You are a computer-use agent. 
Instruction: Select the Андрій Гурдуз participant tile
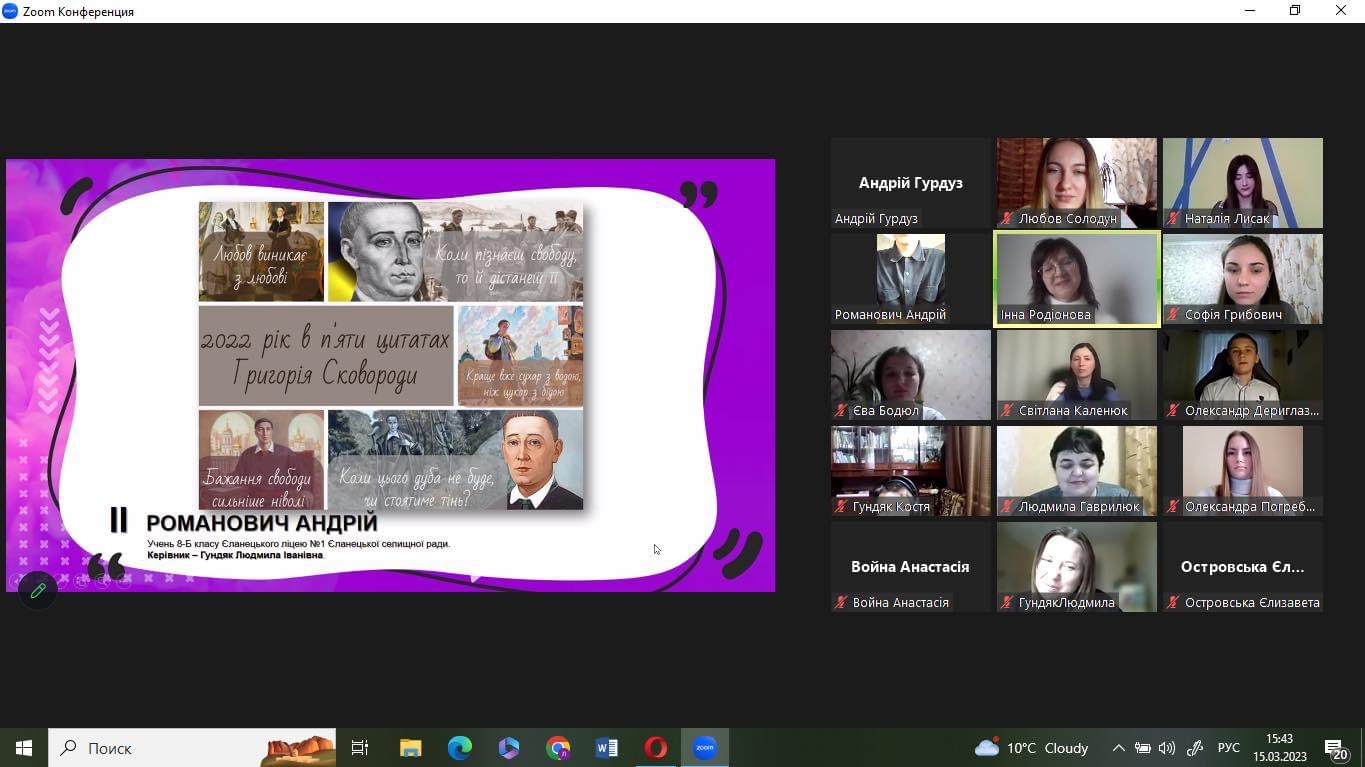pyautogui.click(x=910, y=183)
